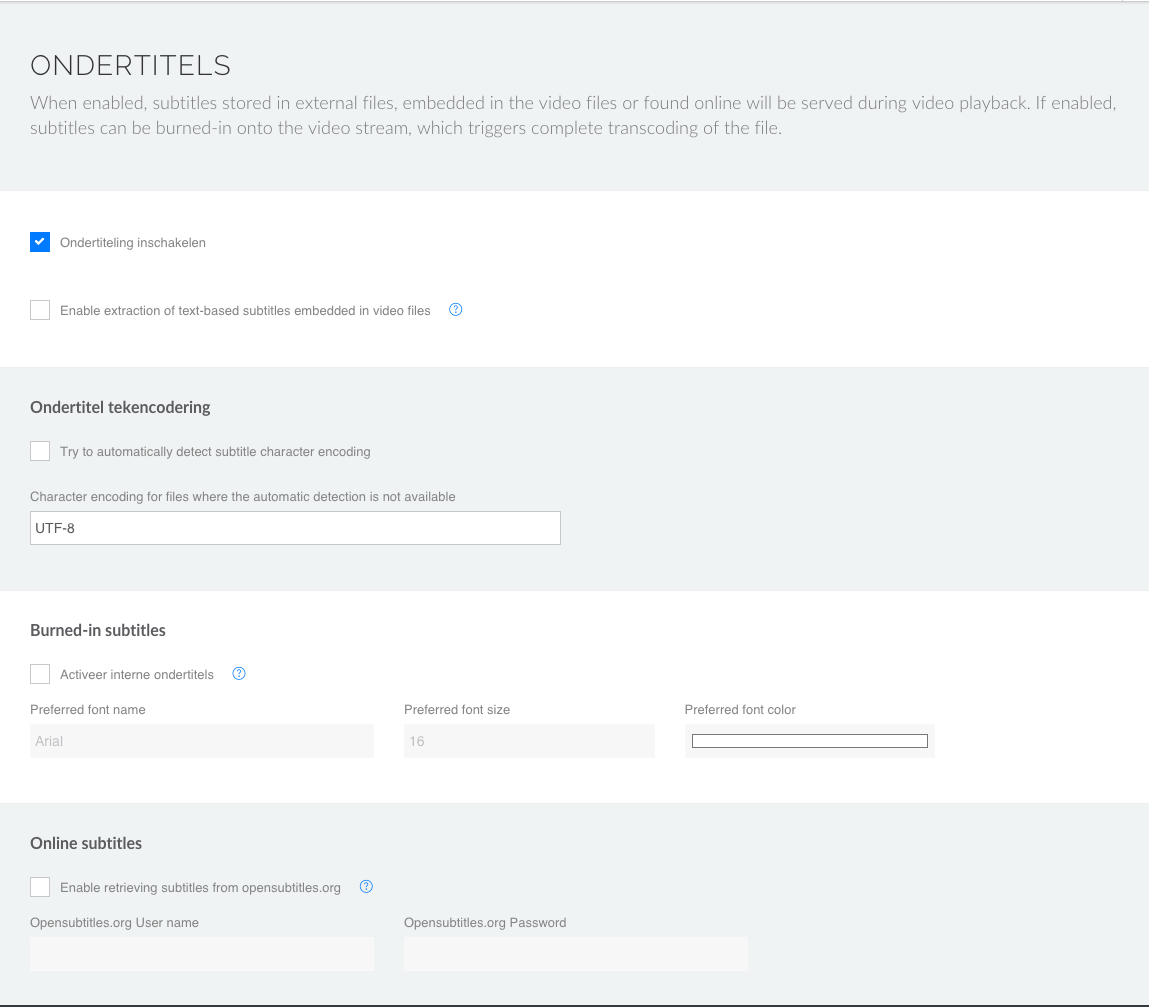Check the Activeer interne ondertitels box
The height and width of the screenshot is (1007, 1149).
pos(40,674)
